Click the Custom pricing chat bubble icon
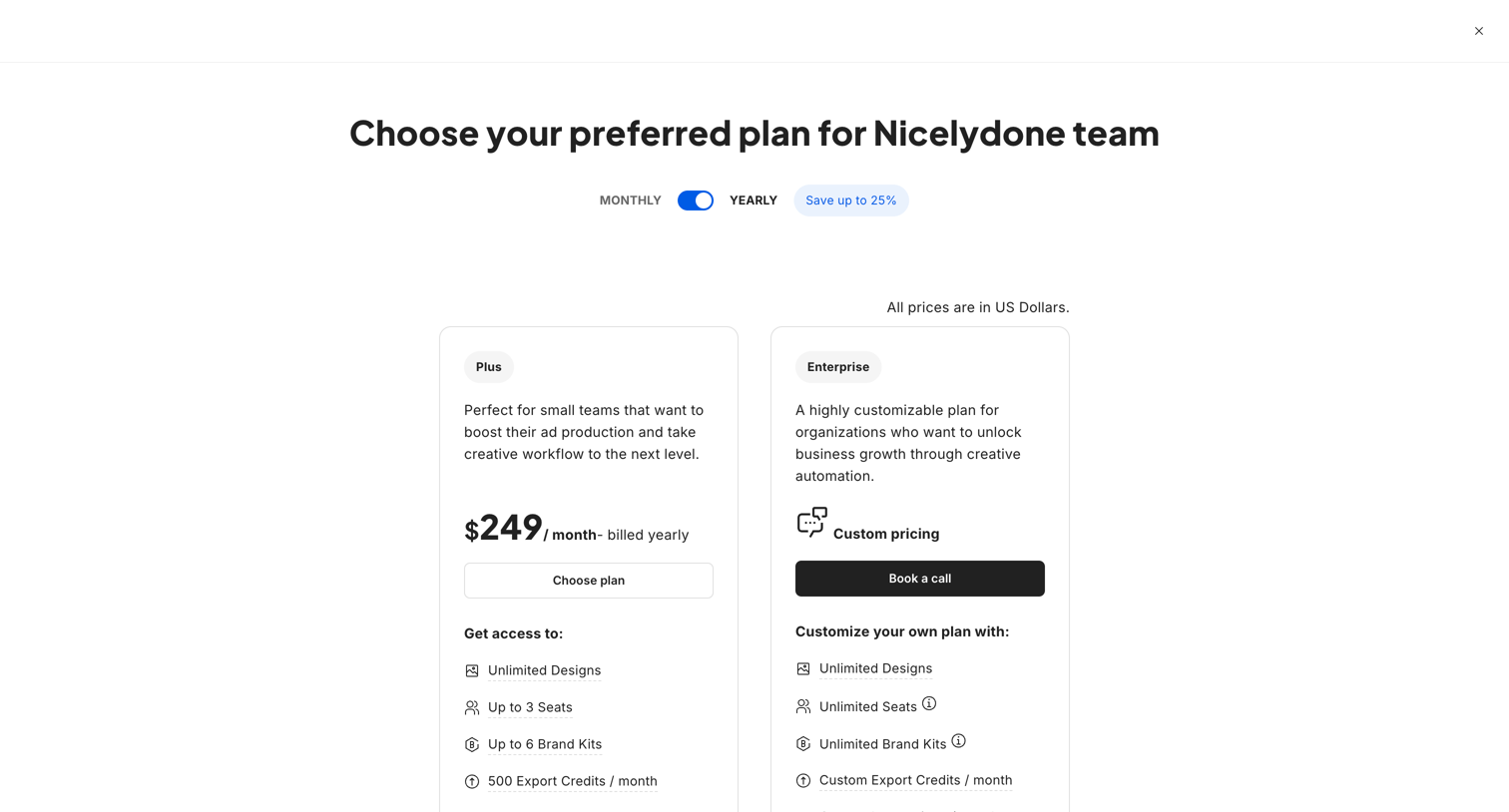Image resolution: width=1509 pixels, height=812 pixels. click(811, 522)
